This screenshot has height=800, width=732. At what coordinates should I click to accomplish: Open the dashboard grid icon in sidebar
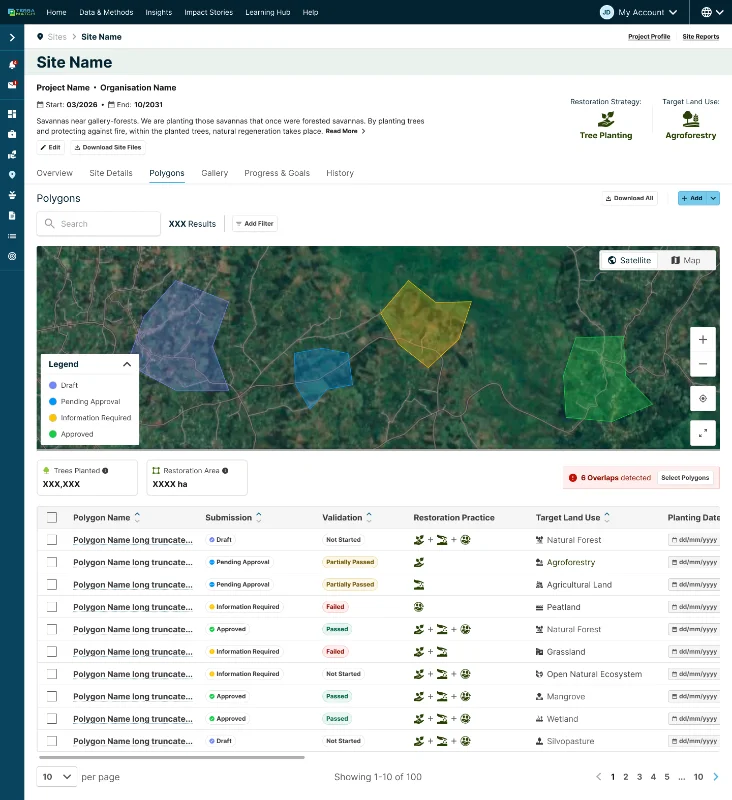point(12,114)
